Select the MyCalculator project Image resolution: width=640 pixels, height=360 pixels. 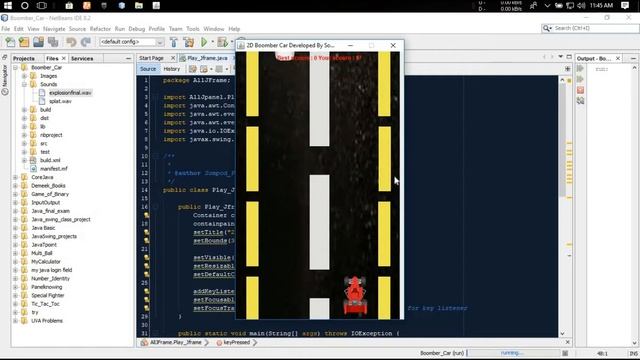click(x=46, y=262)
